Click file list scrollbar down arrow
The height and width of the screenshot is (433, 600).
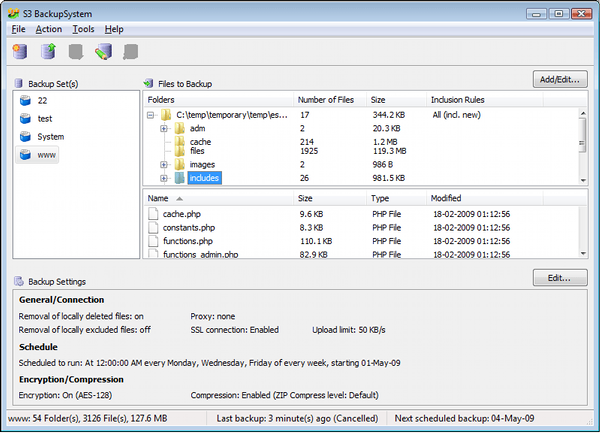(x=583, y=253)
